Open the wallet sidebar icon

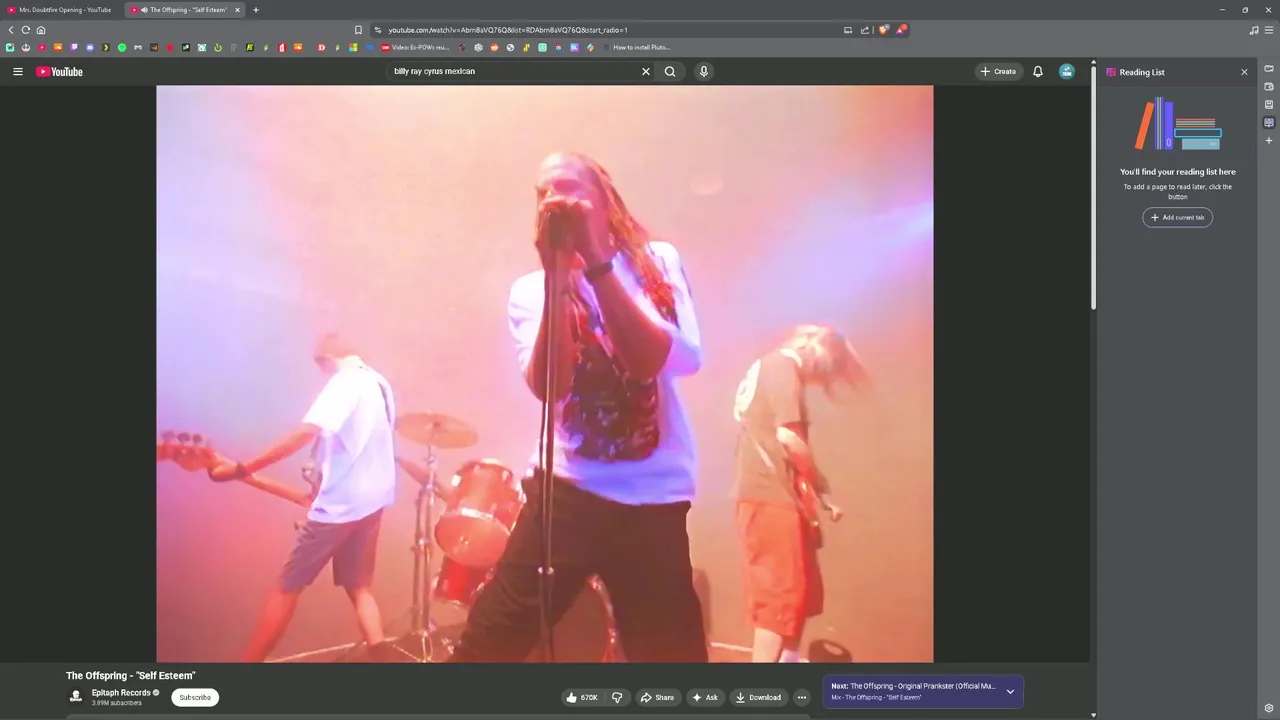point(1269,87)
